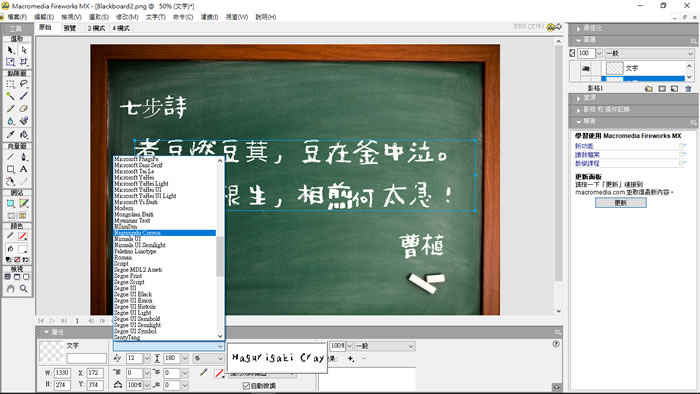The image size is (700, 394).
Task: Open the layer opacity 100 dropdown
Action: [599, 54]
